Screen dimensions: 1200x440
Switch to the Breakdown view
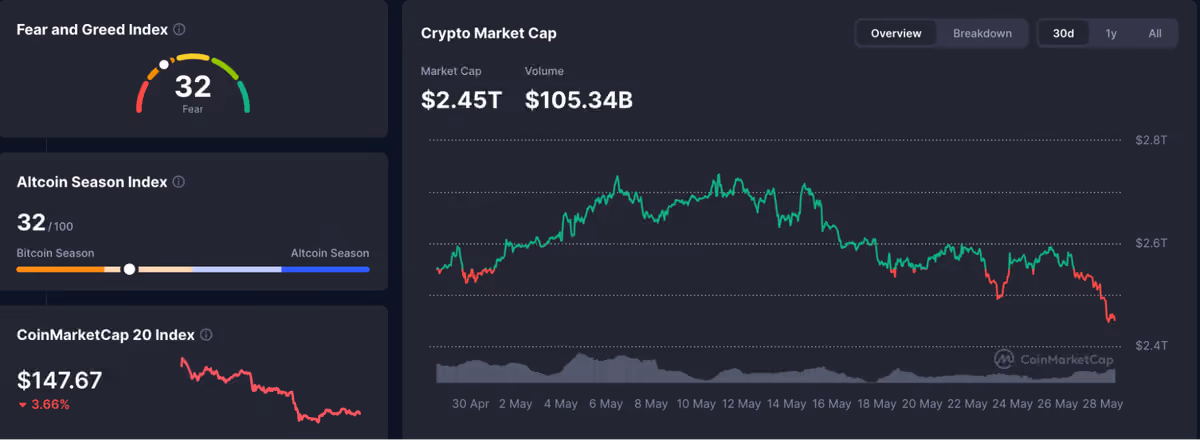coord(982,33)
